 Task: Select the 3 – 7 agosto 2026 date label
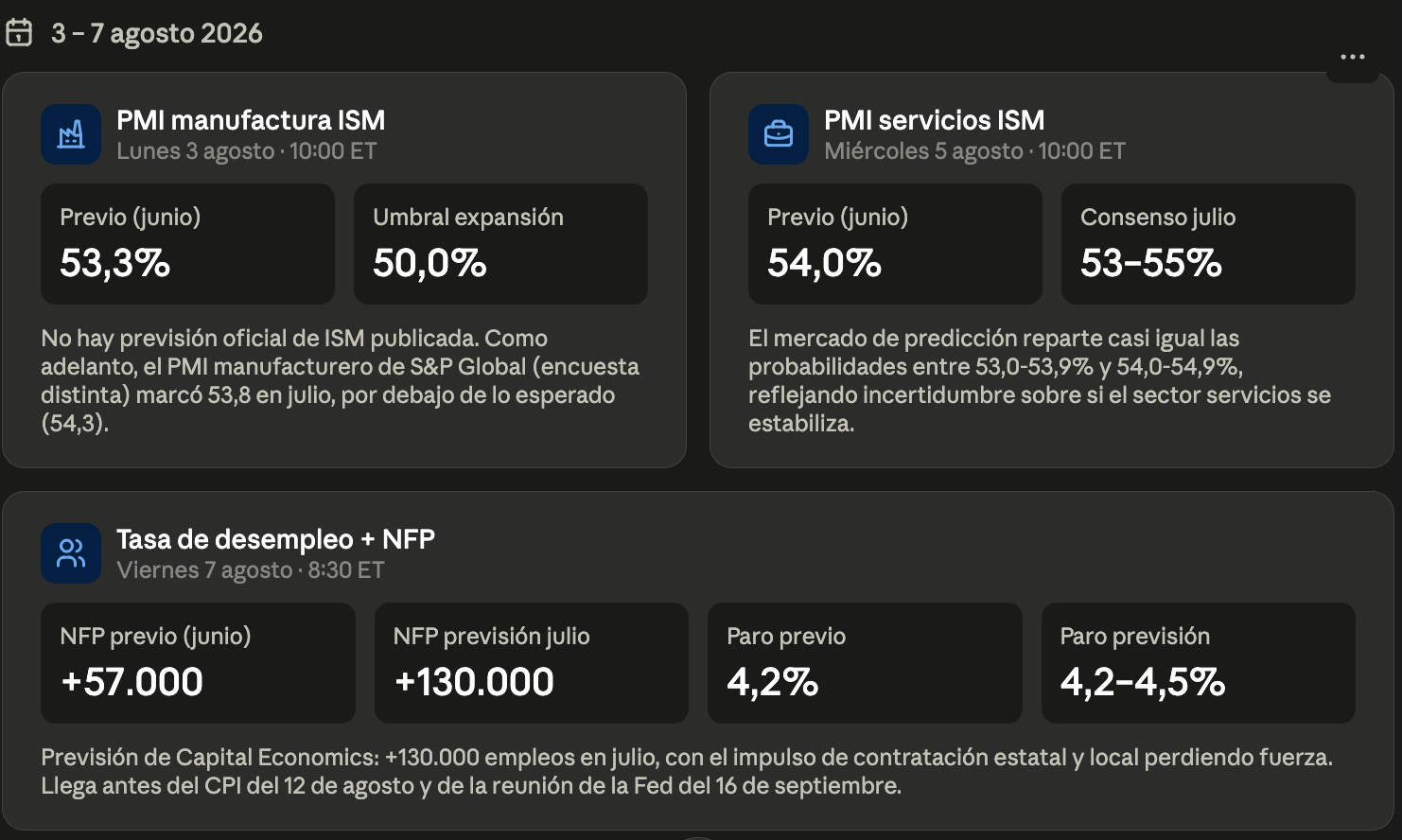pos(157,33)
